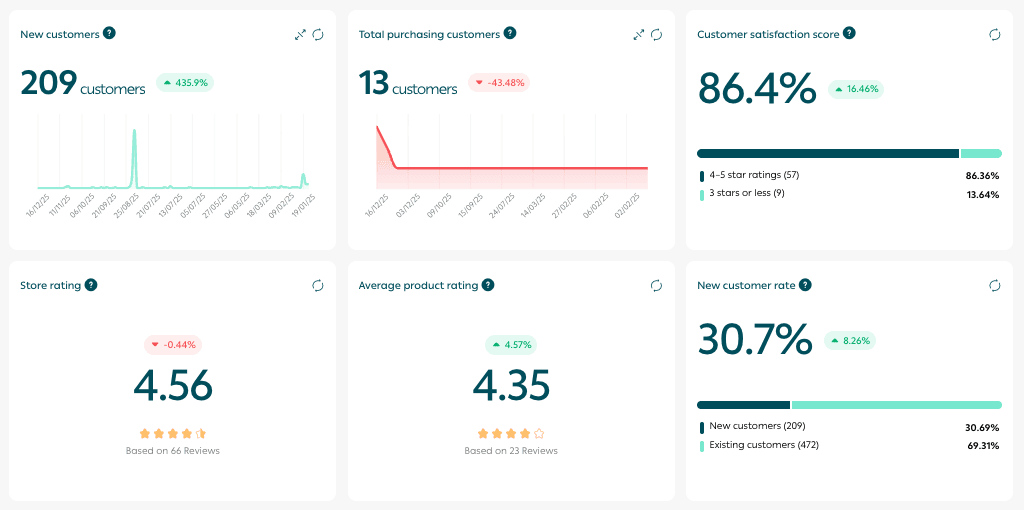Refresh the Average product rating card
The width and height of the screenshot is (1024, 510).
coord(657,286)
